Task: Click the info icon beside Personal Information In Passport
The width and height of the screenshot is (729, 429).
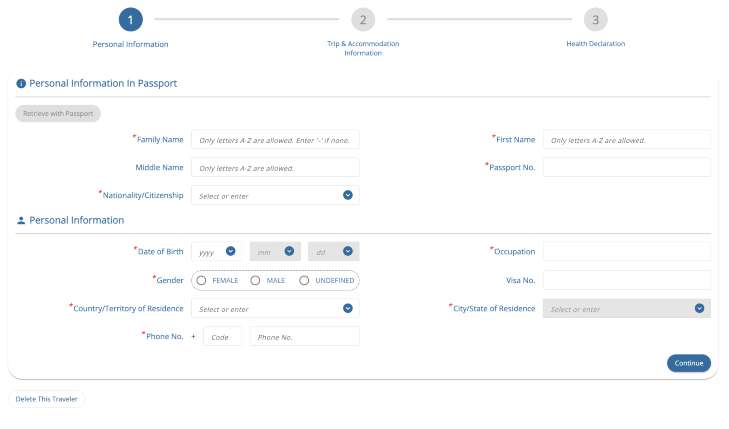Action: (x=21, y=84)
